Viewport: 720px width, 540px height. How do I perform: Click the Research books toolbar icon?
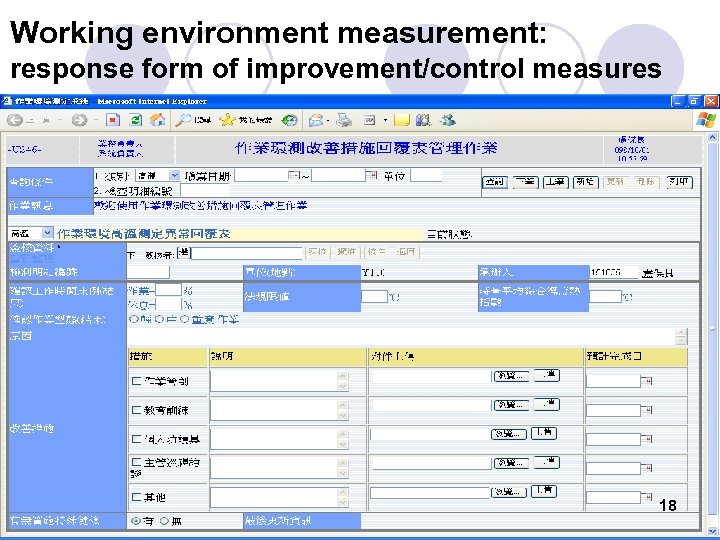(423, 120)
